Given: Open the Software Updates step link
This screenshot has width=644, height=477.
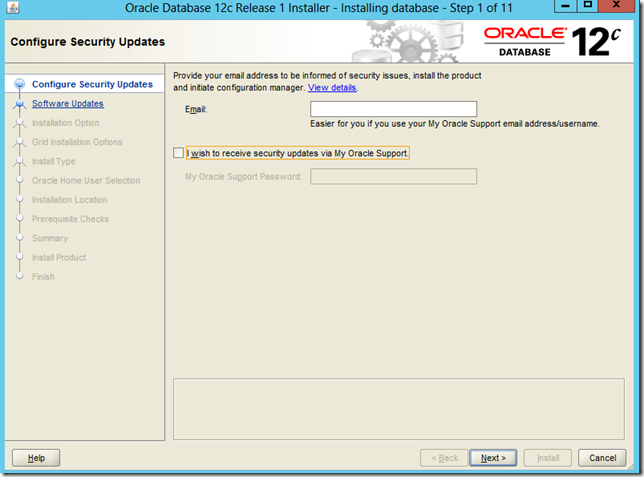Looking at the screenshot, I should tap(68, 104).
